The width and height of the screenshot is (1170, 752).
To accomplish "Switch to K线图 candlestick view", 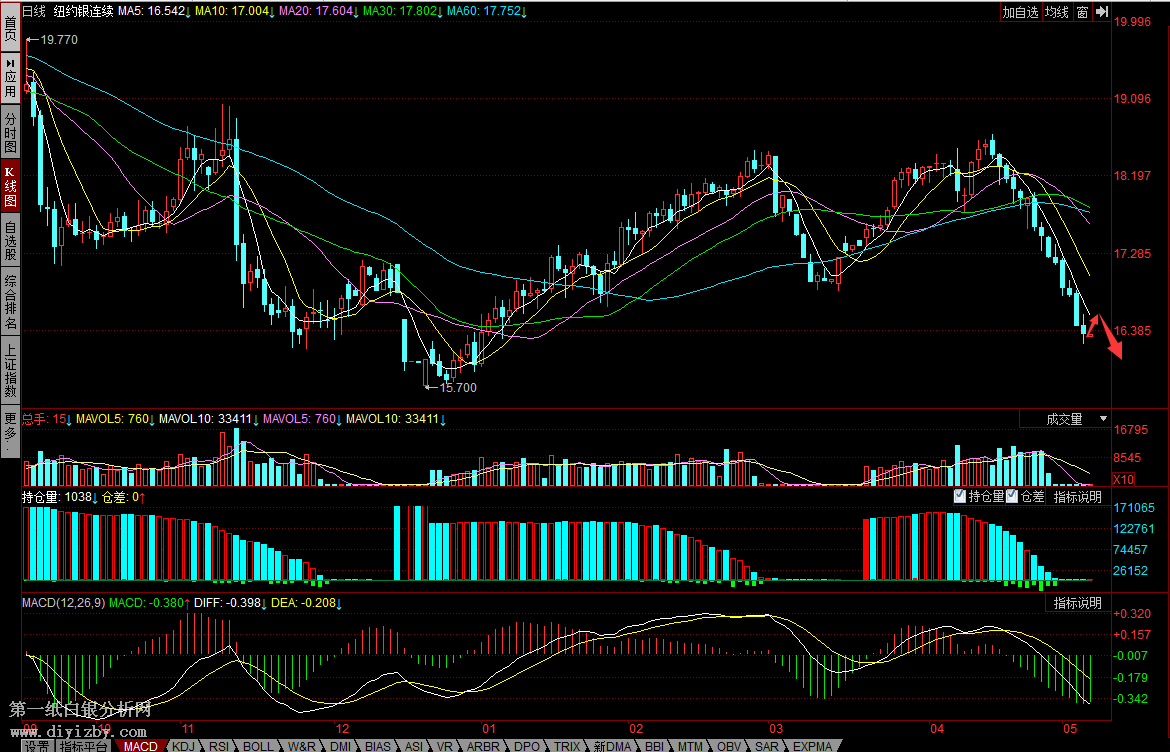I will pos(10,186).
